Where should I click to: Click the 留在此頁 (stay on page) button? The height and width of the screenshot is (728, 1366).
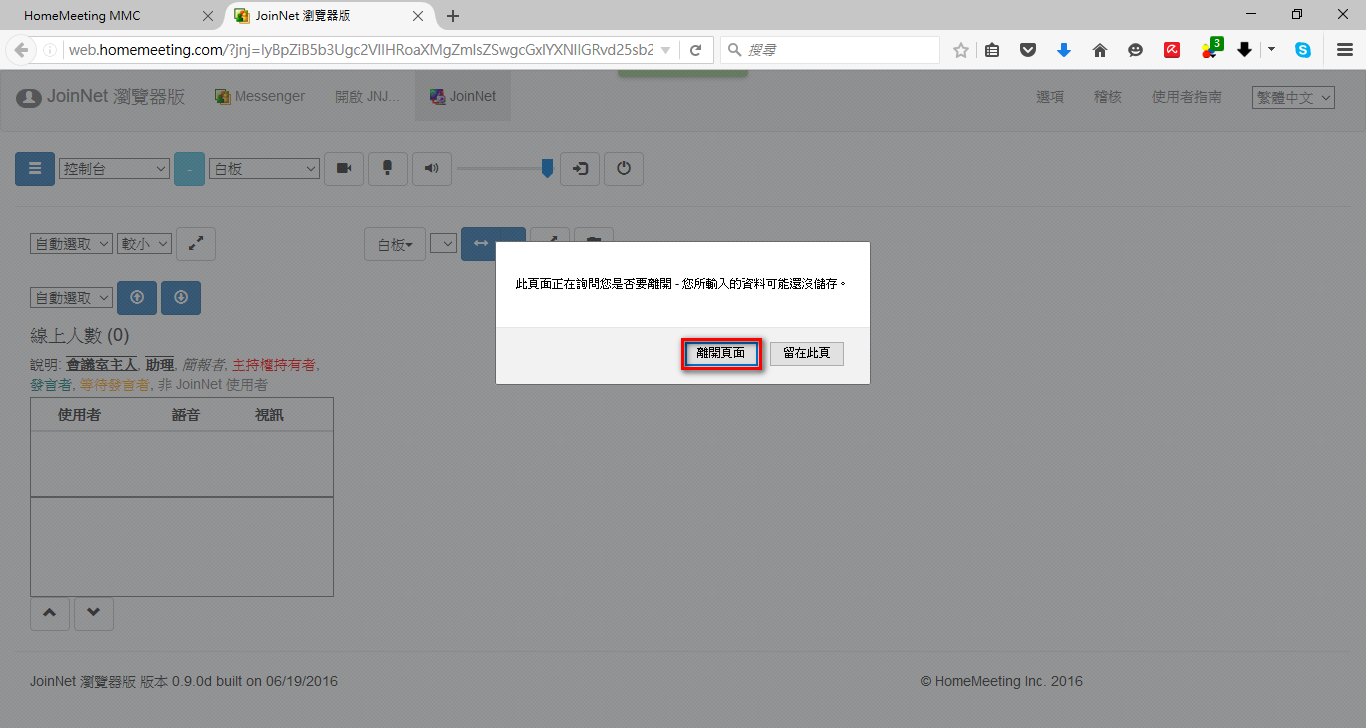tap(807, 353)
